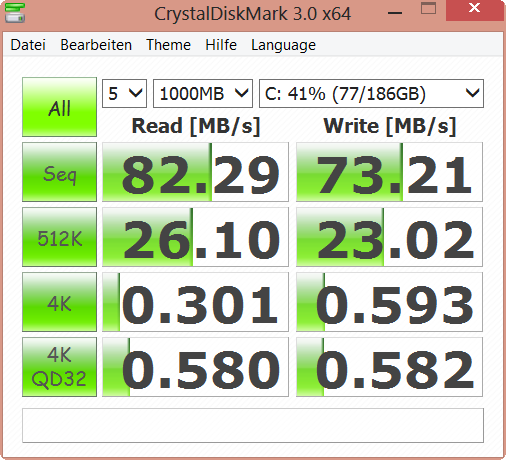The width and height of the screenshot is (506, 460).
Task: Run all benchmarks with the All button
Action: pyautogui.click(x=59, y=107)
